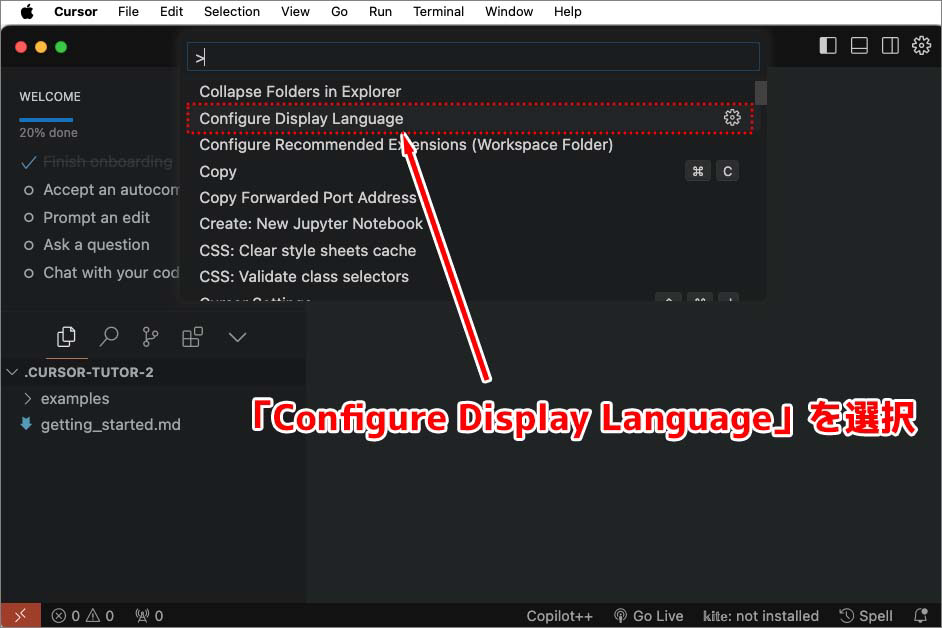Click gear icon beside Configure Display Language
The width and height of the screenshot is (942, 628).
(732, 118)
